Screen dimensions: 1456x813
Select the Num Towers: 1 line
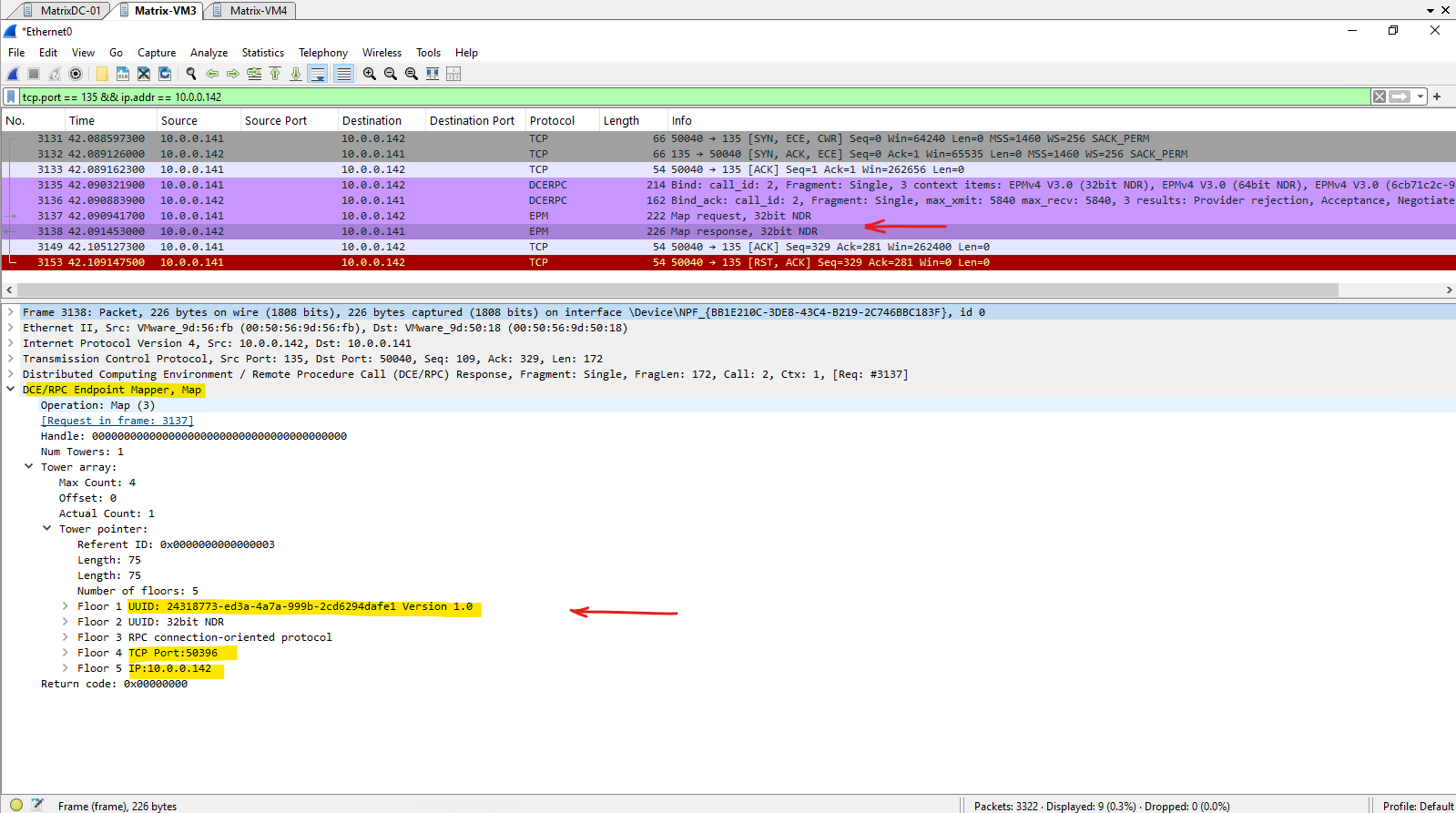(x=82, y=452)
